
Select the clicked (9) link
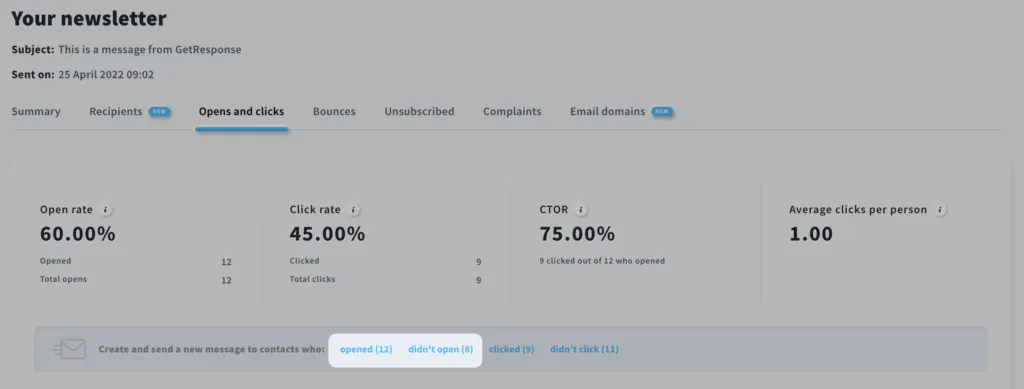[511, 349]
